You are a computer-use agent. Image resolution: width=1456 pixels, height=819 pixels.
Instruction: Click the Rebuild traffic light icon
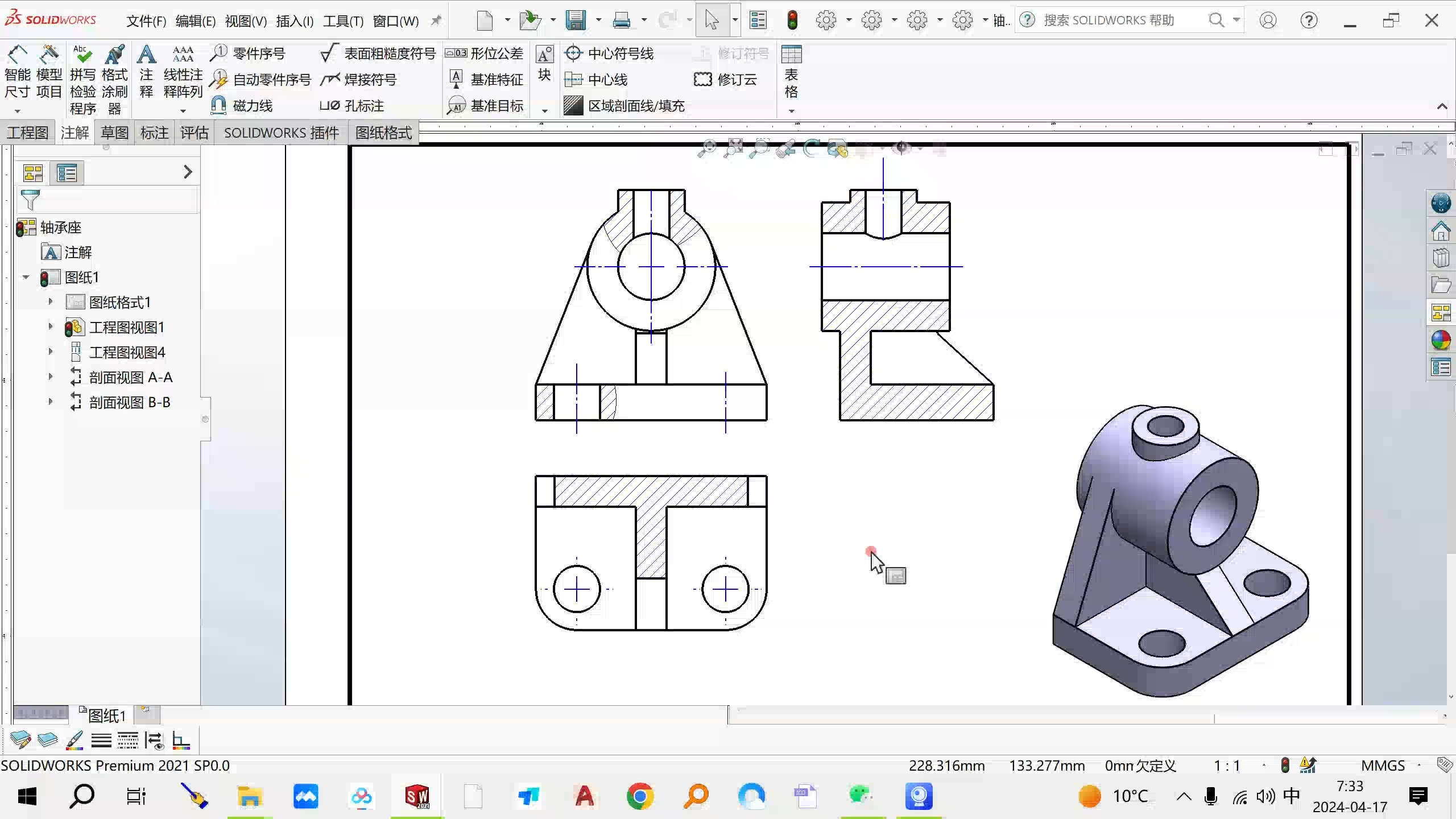pos(792,20)
